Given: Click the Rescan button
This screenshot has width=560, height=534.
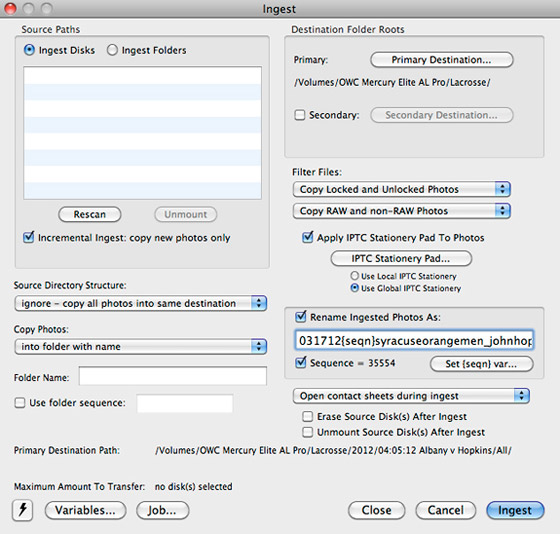Looking at the screenshot, I should [x=90, y=214].
